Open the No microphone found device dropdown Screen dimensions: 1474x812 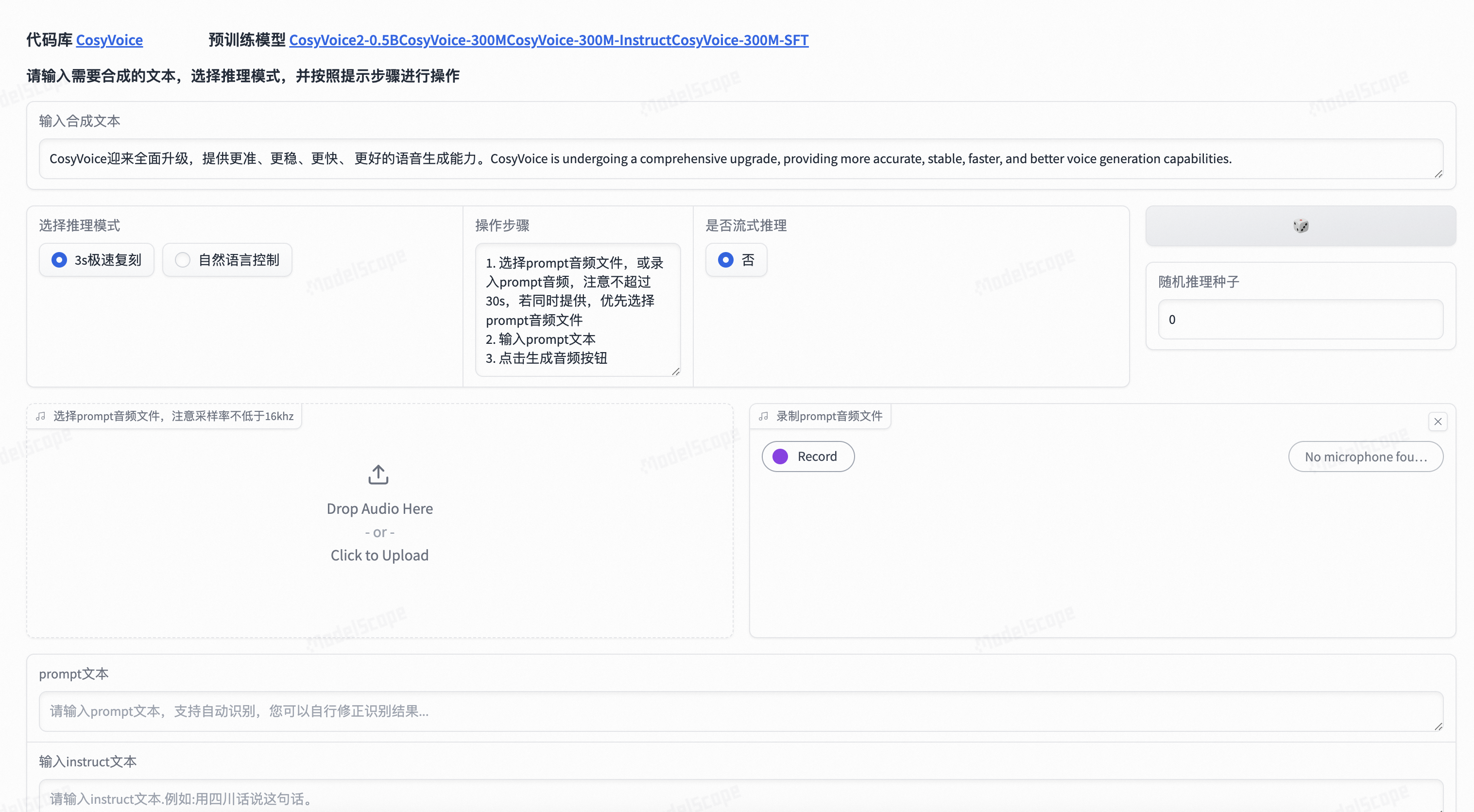pyautogui.click(x=1366, y=457)
